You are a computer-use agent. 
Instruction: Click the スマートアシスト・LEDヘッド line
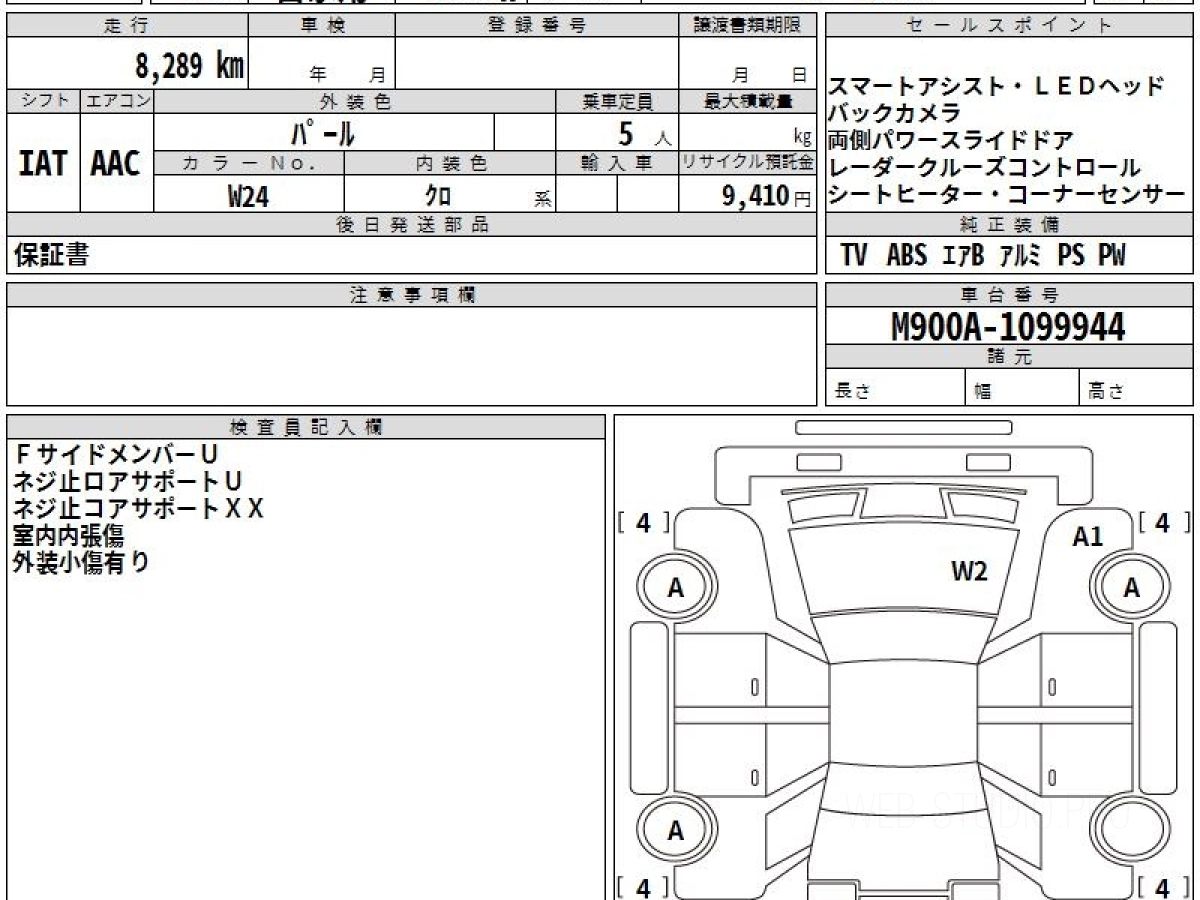[x=996, y=86]
